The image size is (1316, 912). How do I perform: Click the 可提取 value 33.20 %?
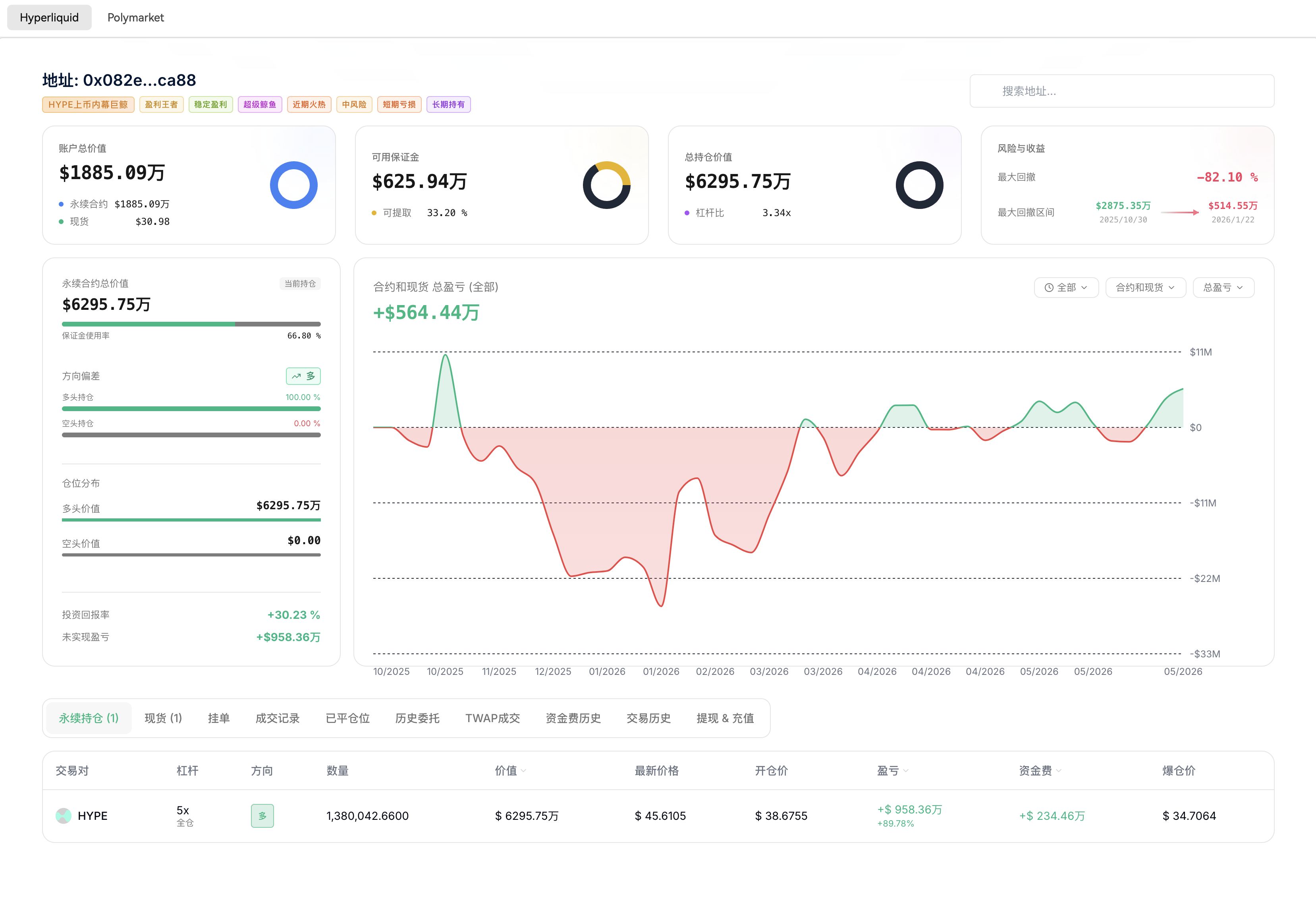pyautogui.click(x=447, y=213)
